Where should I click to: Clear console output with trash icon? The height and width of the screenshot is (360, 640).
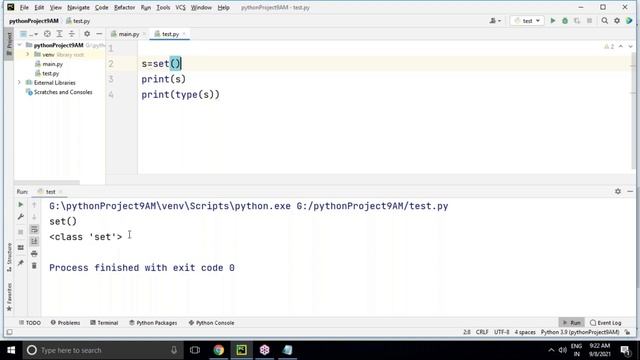34,266
